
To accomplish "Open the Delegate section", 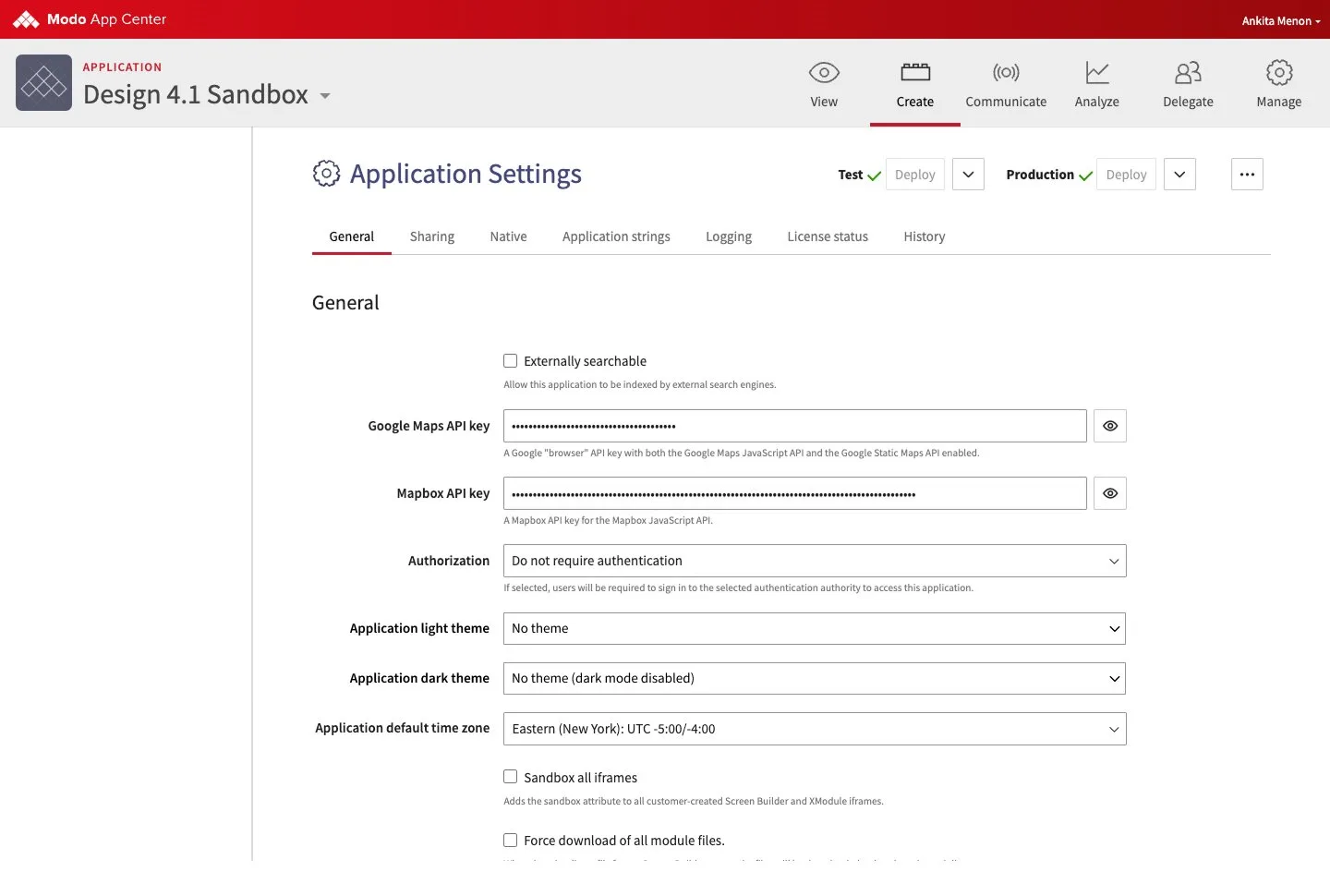I will pyautogui.click(x=1188, y=84).
